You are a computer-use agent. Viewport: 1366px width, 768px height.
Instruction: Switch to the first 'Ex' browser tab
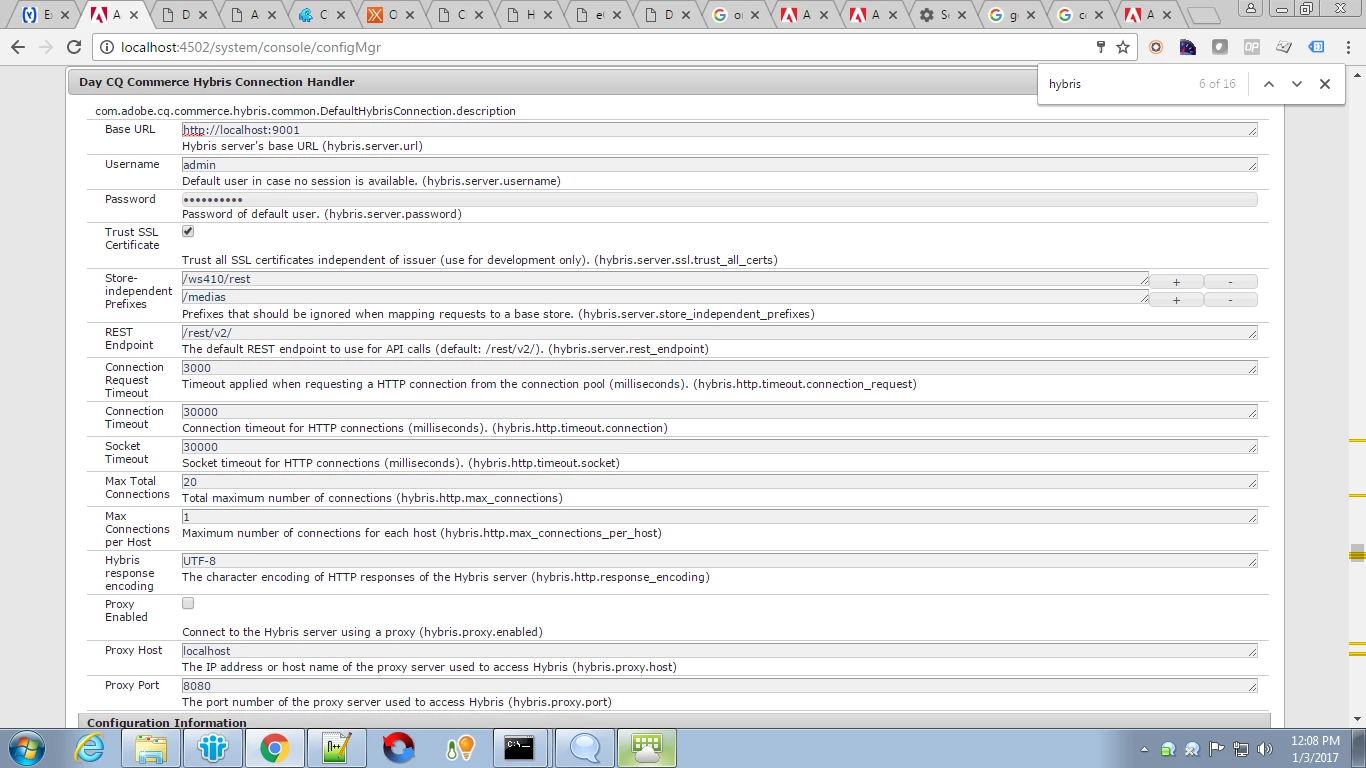tap(45, 15)
